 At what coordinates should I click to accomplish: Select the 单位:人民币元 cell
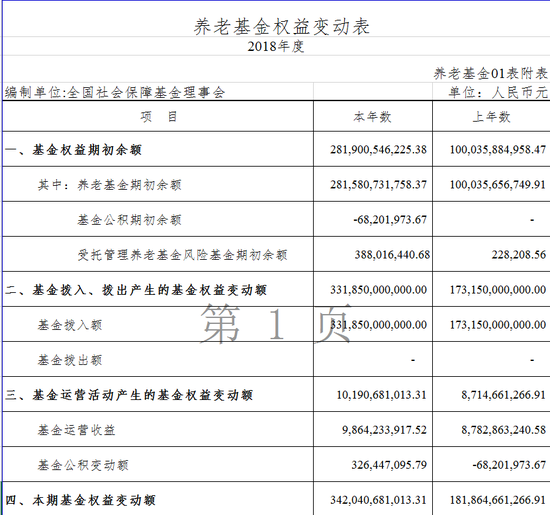click(x=498, y=92)
